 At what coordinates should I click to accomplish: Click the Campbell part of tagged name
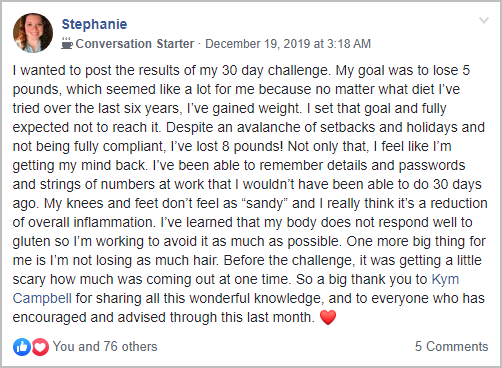click(x=42, y=298)
